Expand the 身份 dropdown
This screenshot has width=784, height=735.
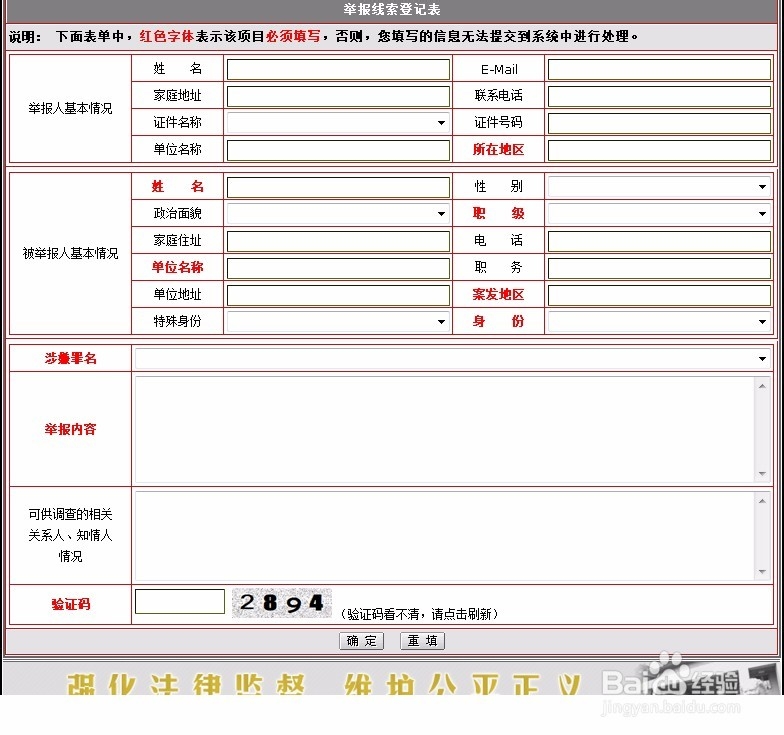tap(659, 322)
